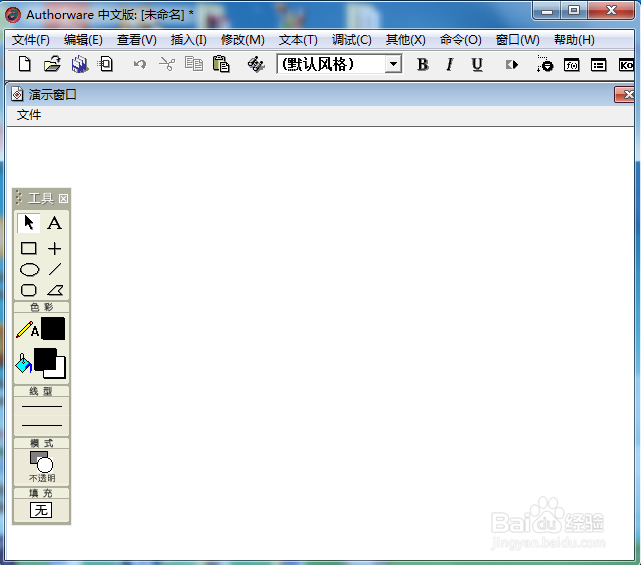Viewport: 641px width, 565px height.
Task: Click the Control Panel toolbar icon
Action: (545, 64)
